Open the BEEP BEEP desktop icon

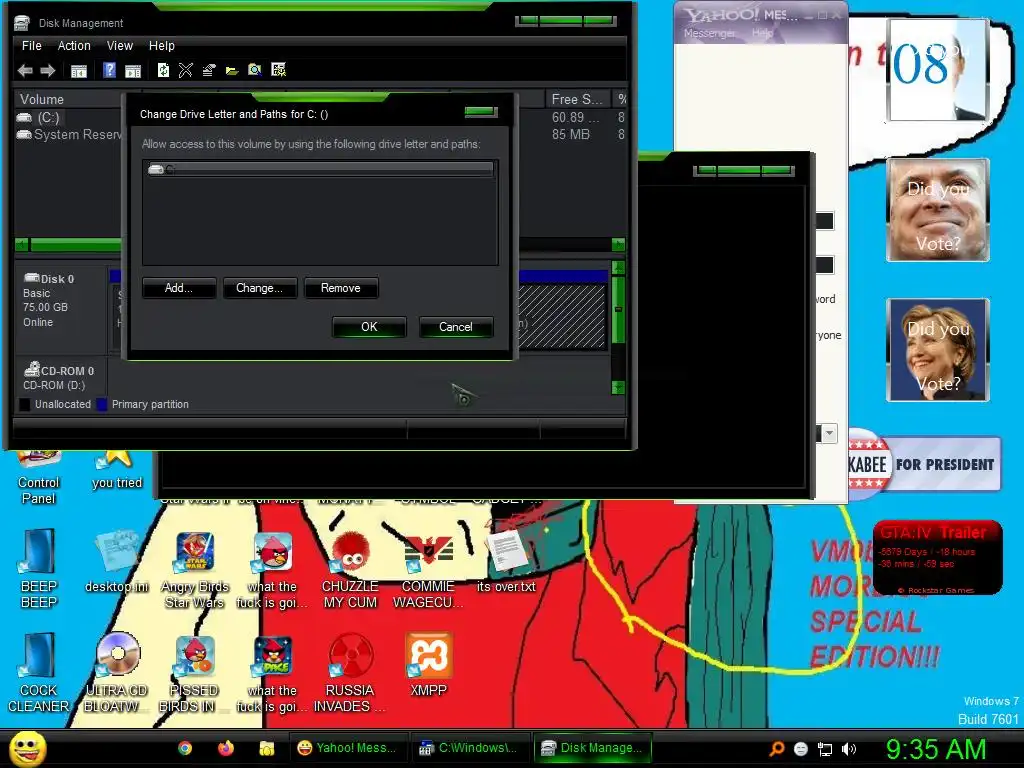coord(39,569)
